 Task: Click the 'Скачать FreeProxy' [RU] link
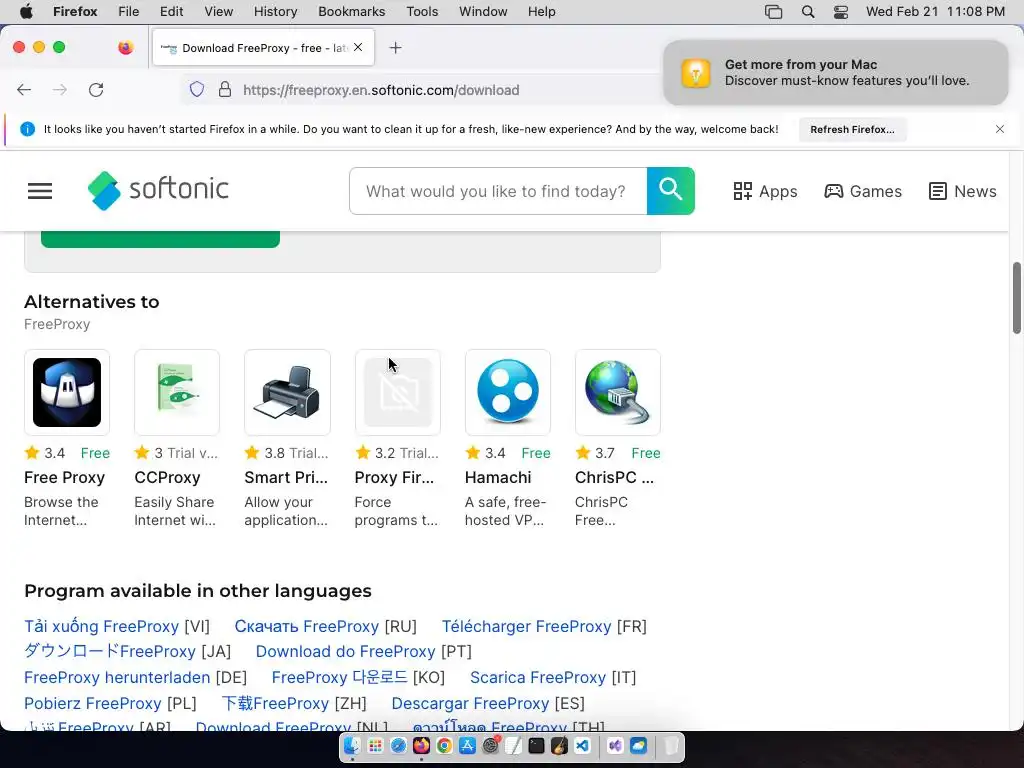[306, 626]
